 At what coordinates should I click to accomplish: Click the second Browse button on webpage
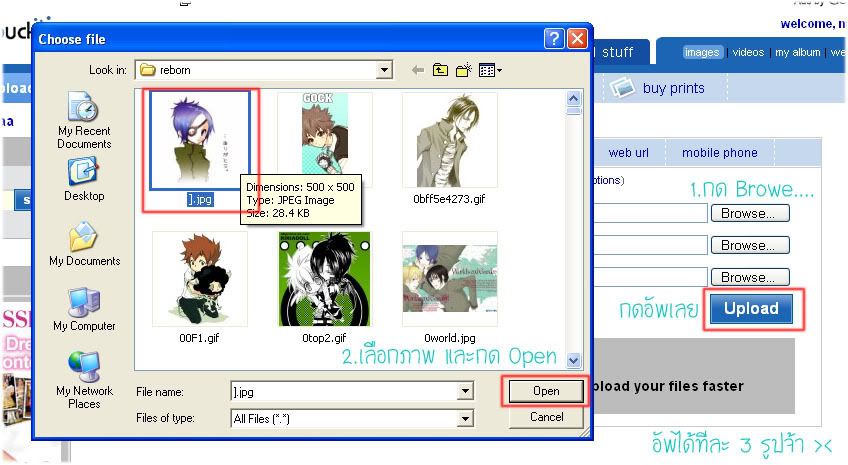750,245
